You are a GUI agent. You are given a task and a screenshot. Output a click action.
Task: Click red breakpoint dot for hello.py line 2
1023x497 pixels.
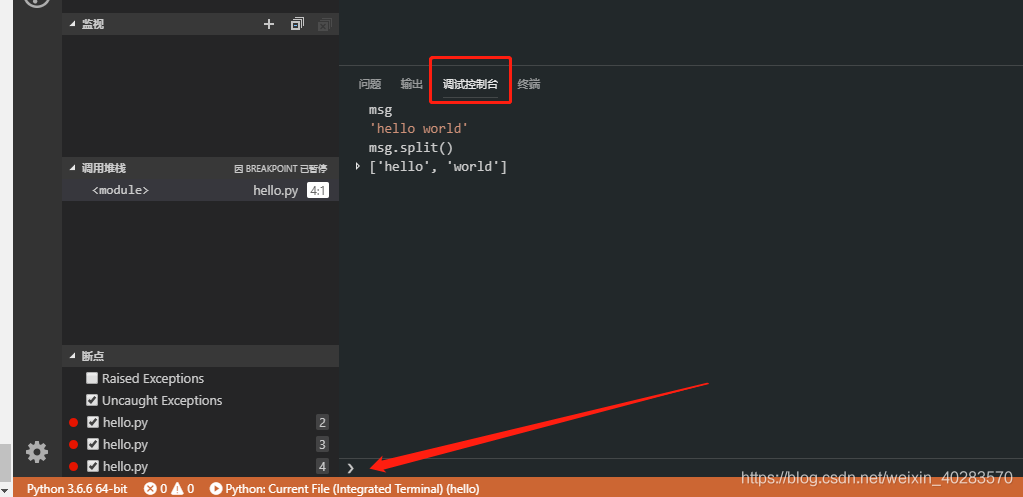pyautogui.click(x=74, y=423)
